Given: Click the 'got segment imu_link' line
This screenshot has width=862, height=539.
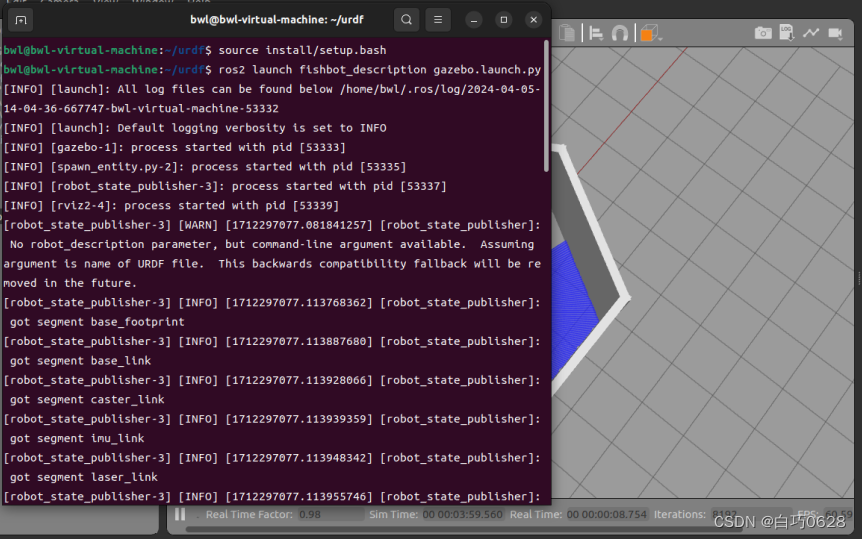Looking at the screenshot, I should coord(77,438).
